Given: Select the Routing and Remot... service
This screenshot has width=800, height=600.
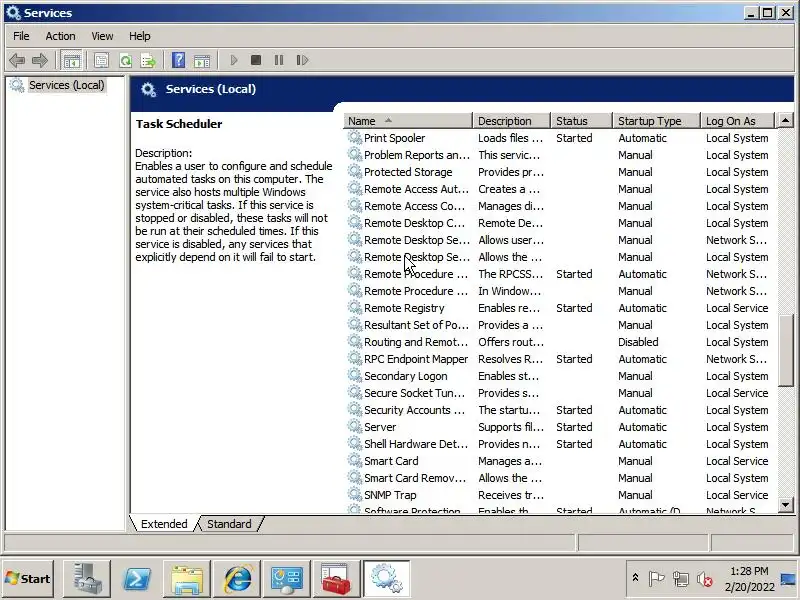Looking at the screenshot, I should pyautogui.click(x=560, y=342).
